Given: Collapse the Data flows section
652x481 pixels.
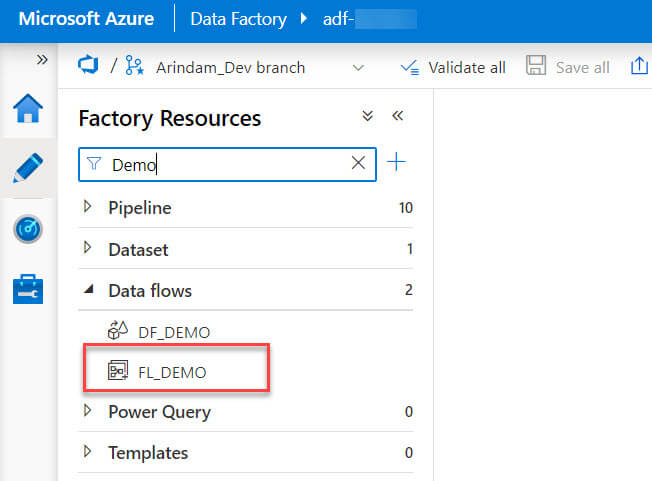Looking at the screenshot, I should point(88,290).
